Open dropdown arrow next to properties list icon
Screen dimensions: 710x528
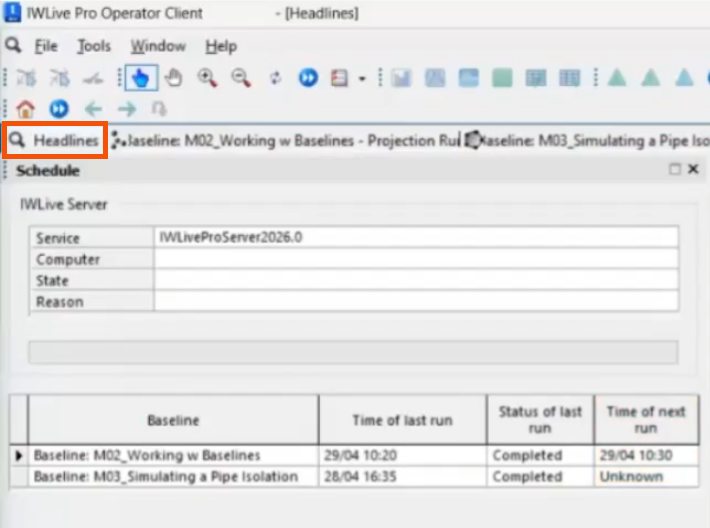click(x=362, y=79)
